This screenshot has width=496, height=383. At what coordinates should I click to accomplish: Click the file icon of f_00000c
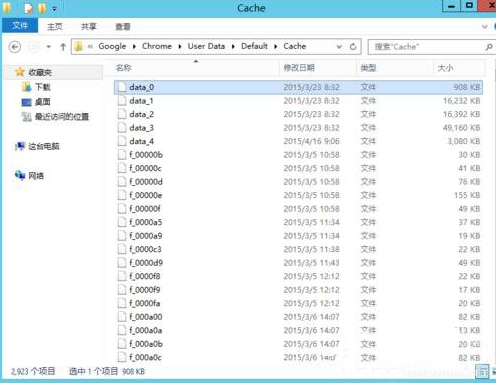[x=122, y=168]
